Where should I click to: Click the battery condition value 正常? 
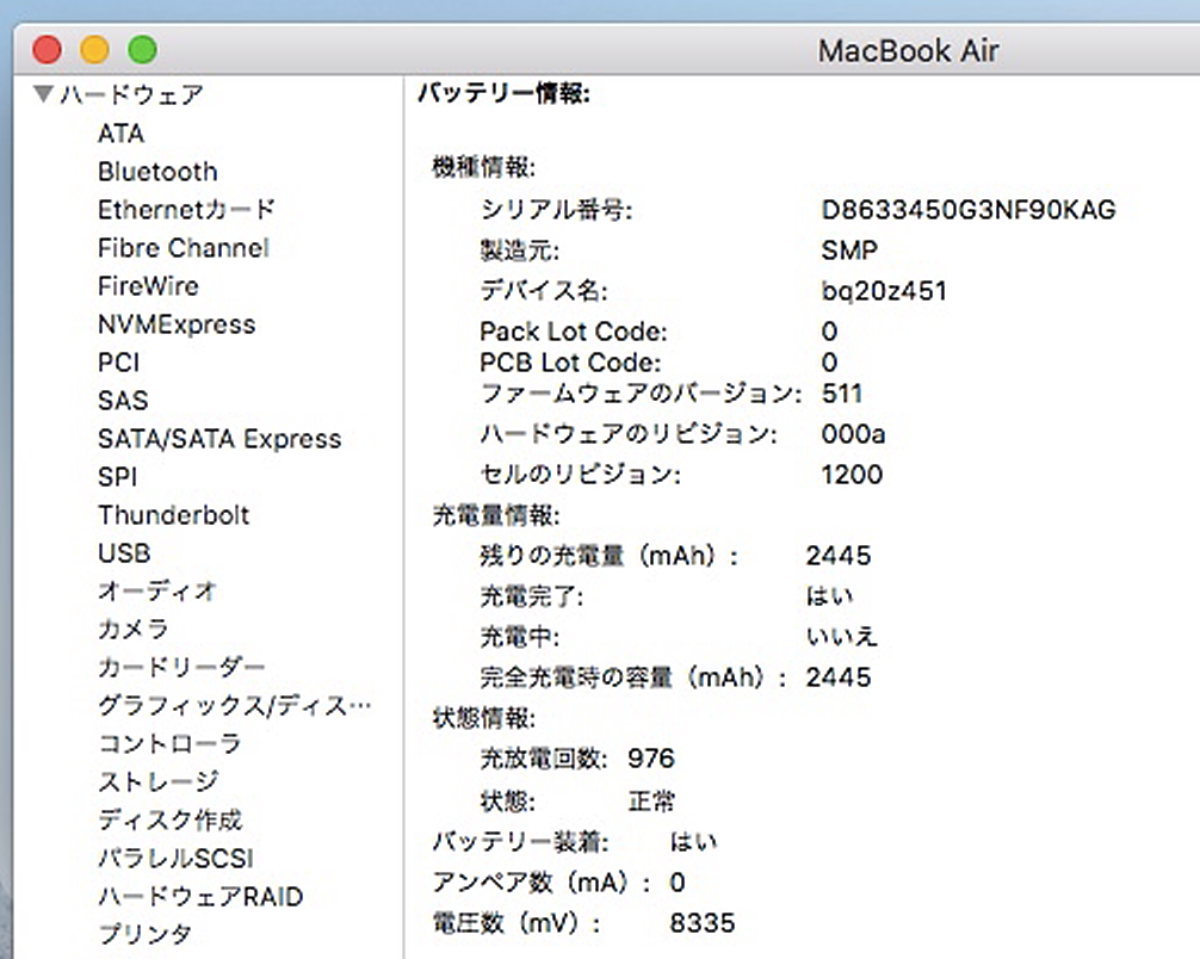point(651,801)
